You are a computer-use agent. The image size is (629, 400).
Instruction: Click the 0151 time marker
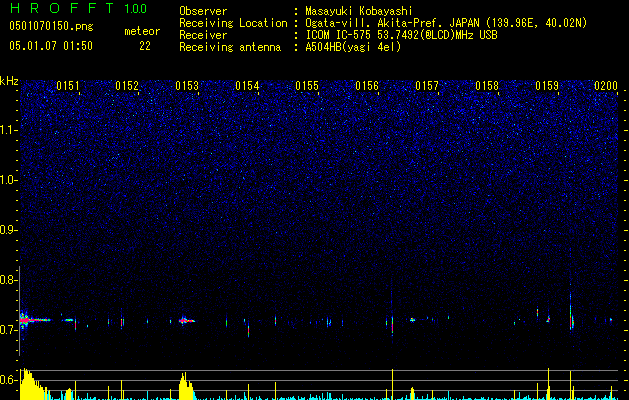point(68,86)
